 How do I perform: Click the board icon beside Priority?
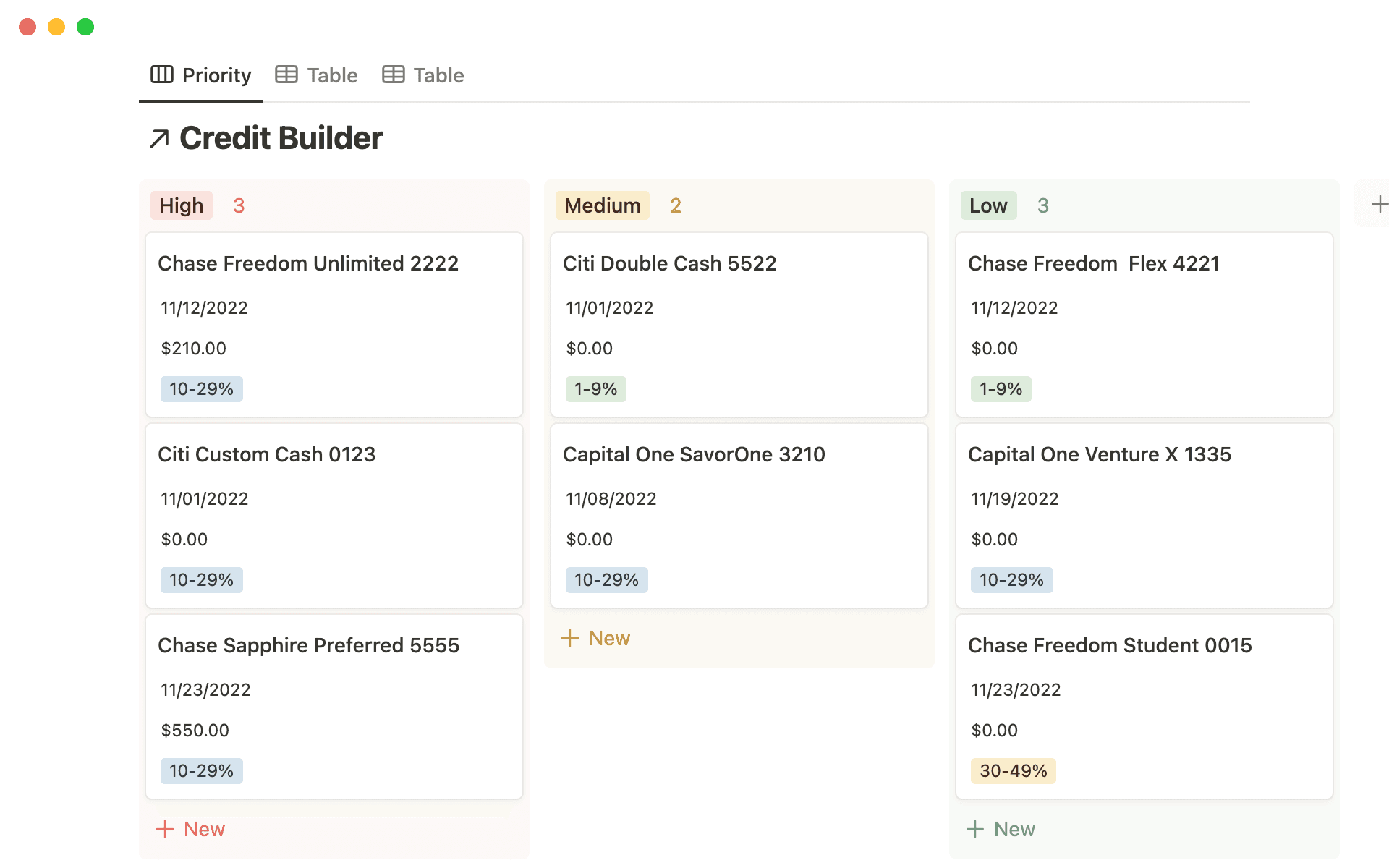point(162,75)
